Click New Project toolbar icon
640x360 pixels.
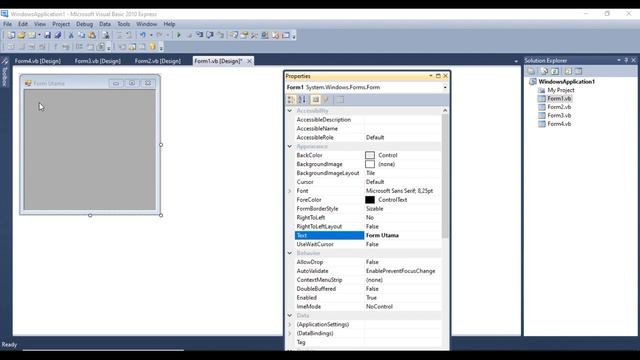click(x=11, y=36)
